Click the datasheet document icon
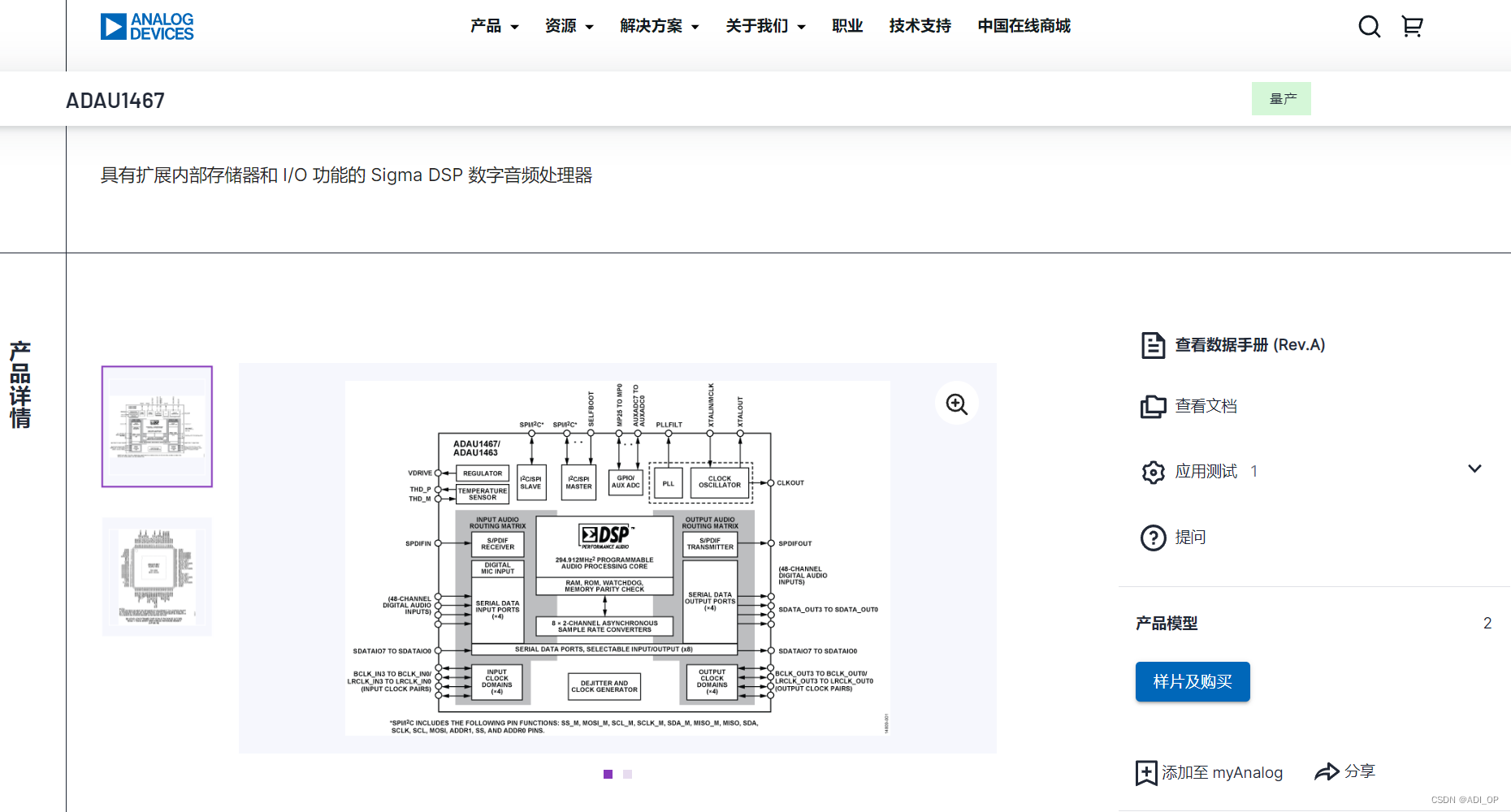 coord(1153,345)
